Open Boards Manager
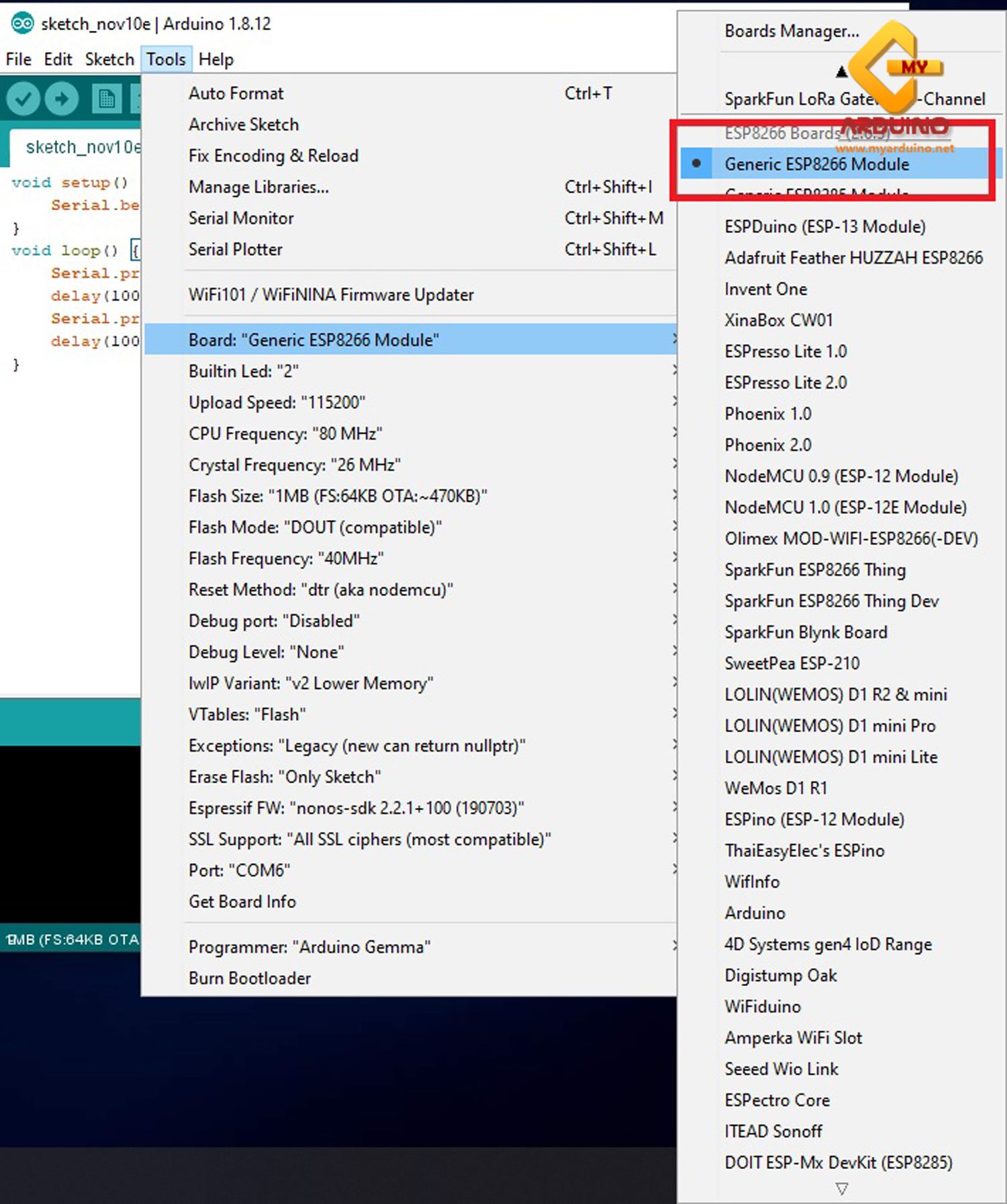1007x1204 pixels. click(792, 31)
